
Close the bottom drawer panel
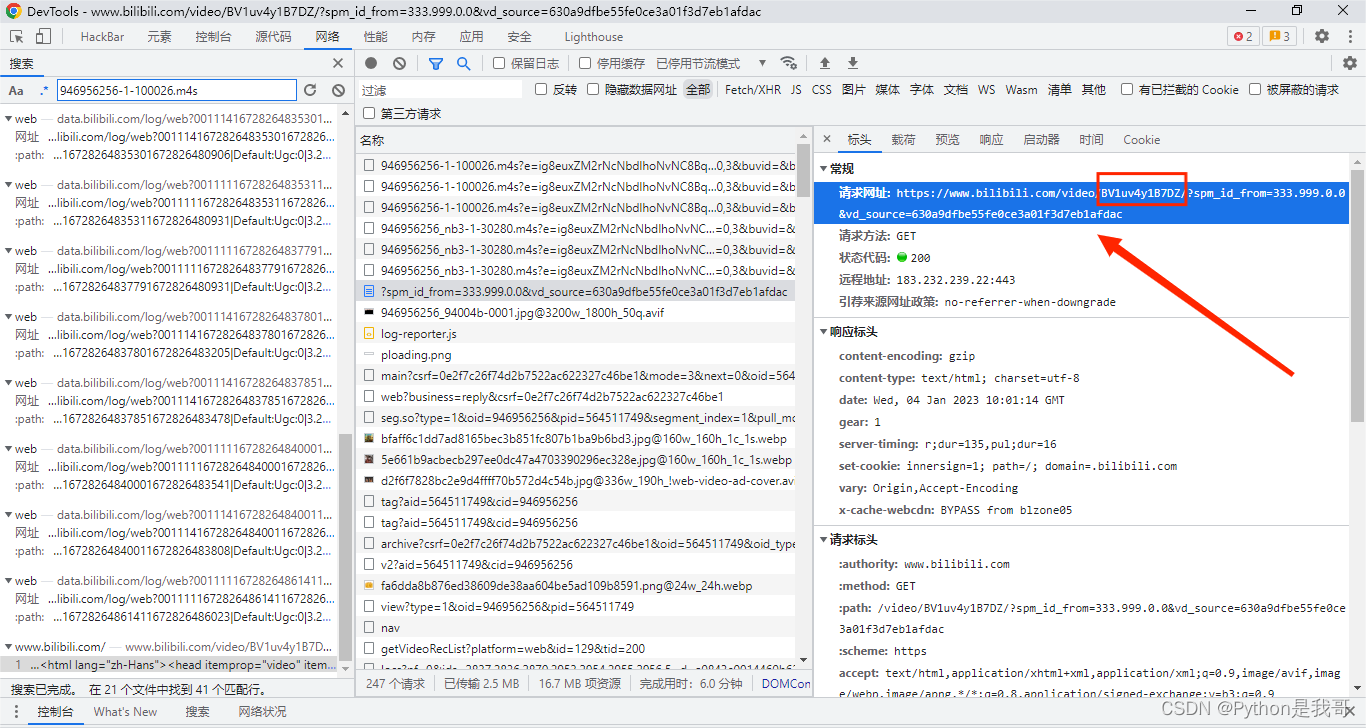pyautogui.click(x=1350, y=712)
